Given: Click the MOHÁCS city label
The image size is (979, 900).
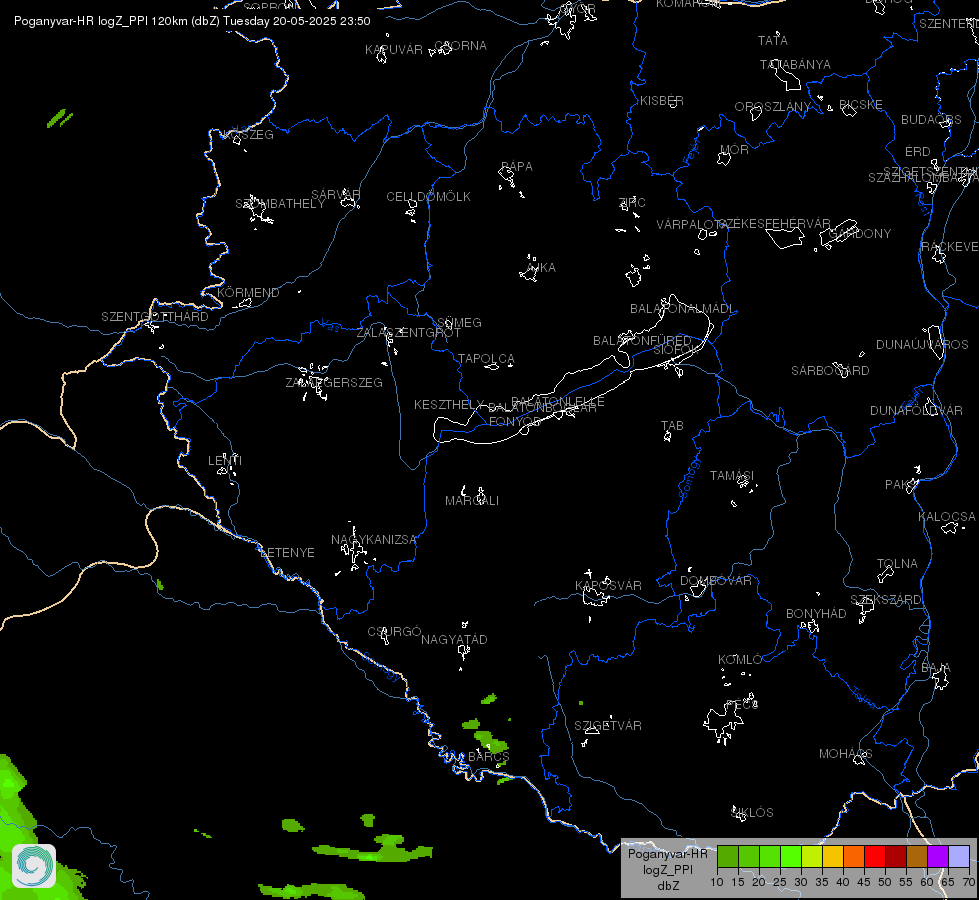Looking at the screenshot, I should [846, 754].
